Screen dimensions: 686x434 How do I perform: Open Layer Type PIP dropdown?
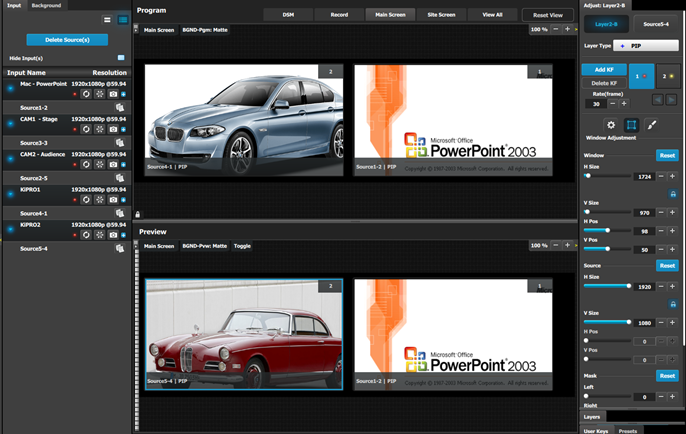(x=646, y=46)
